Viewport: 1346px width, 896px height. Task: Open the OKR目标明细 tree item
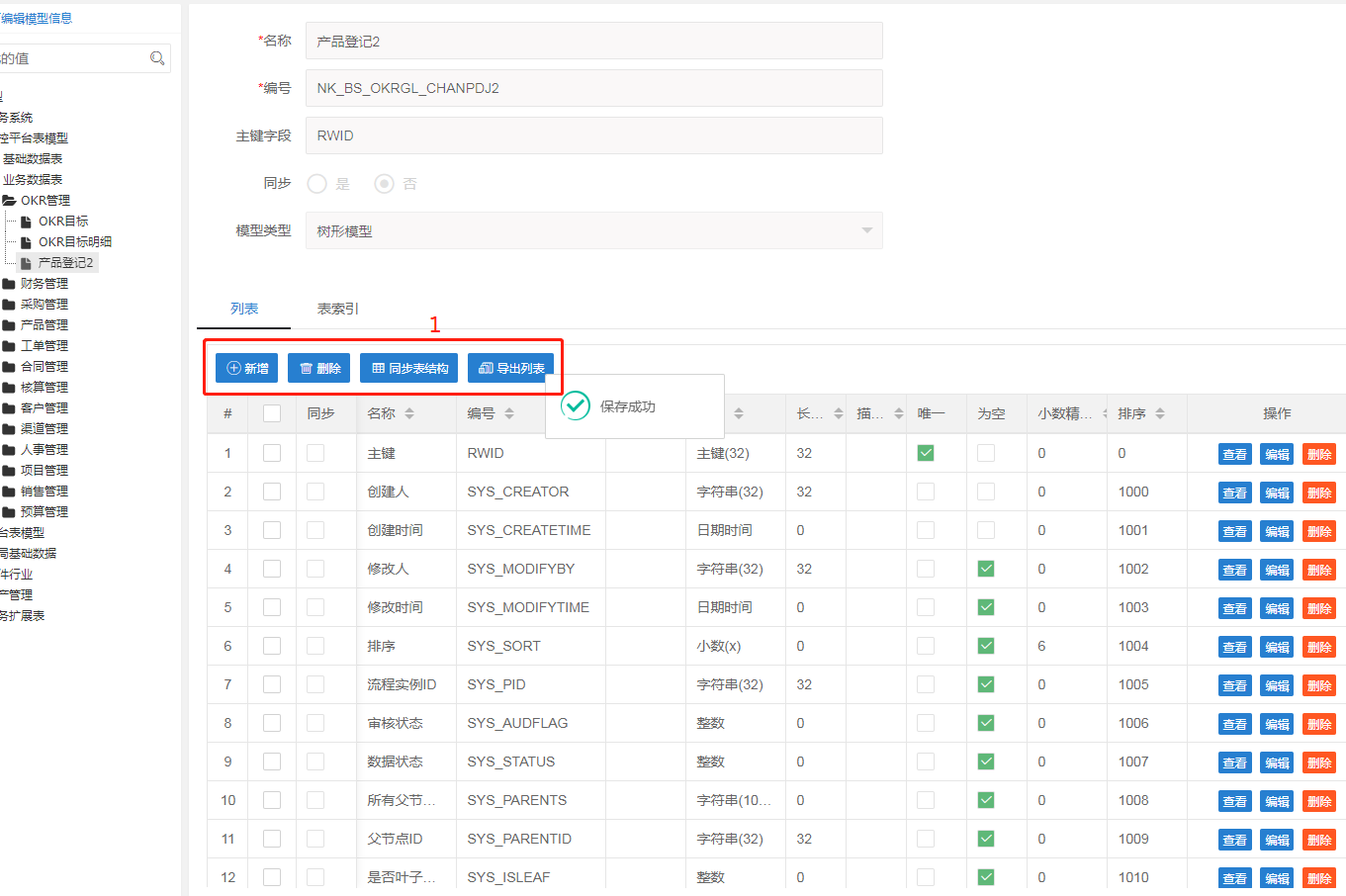(74, 241)
